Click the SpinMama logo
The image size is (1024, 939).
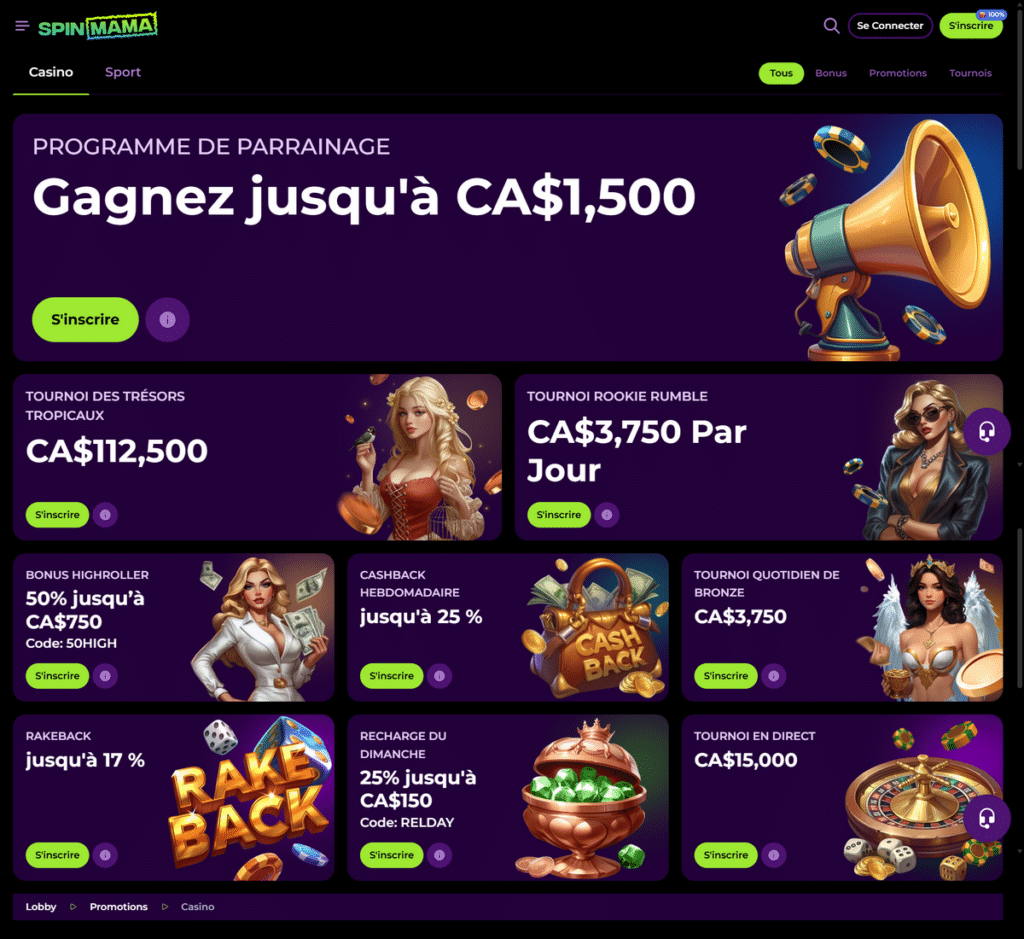coord(97,26)
